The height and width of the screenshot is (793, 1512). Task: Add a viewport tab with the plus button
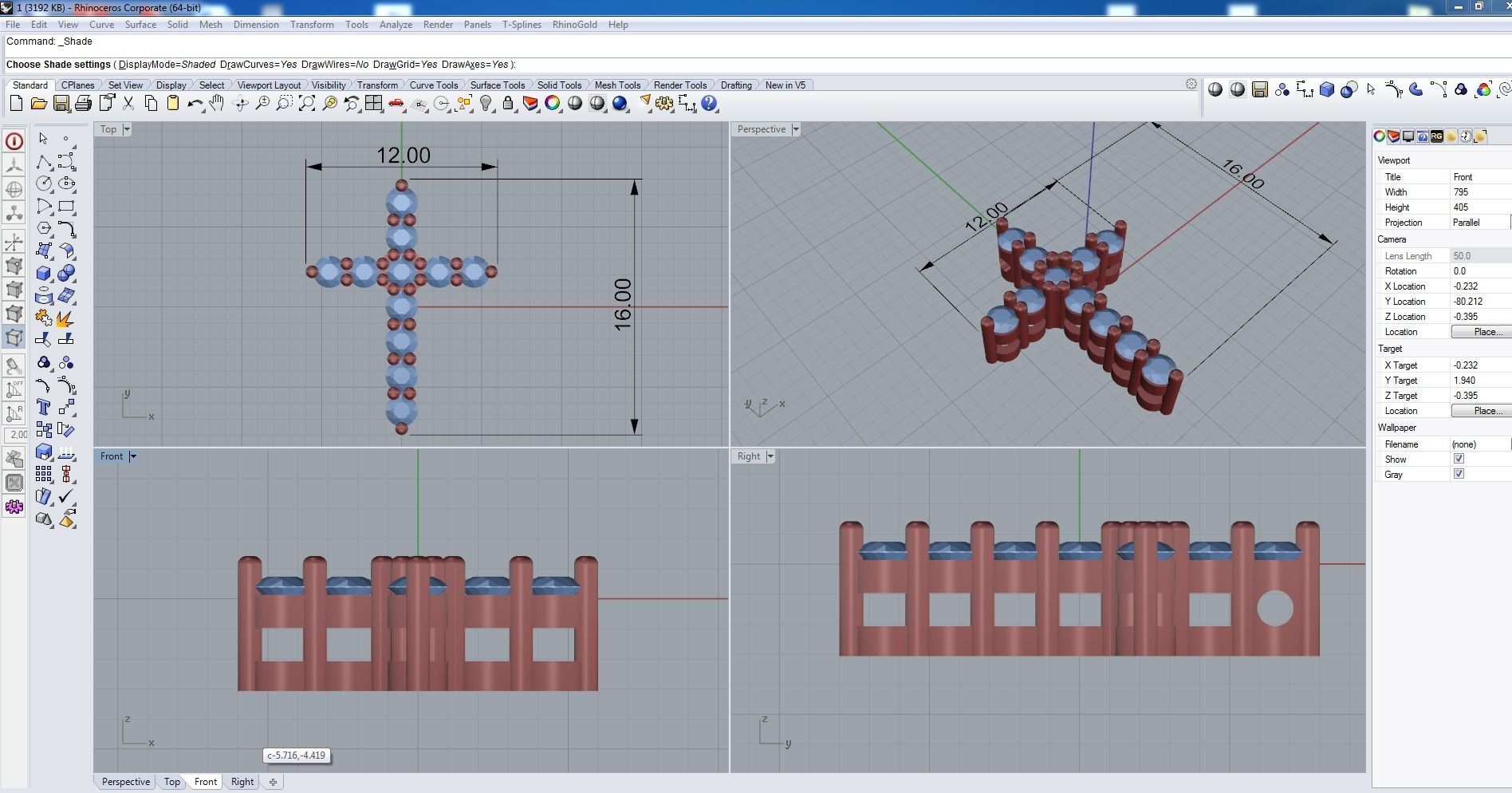coord(273,782)
